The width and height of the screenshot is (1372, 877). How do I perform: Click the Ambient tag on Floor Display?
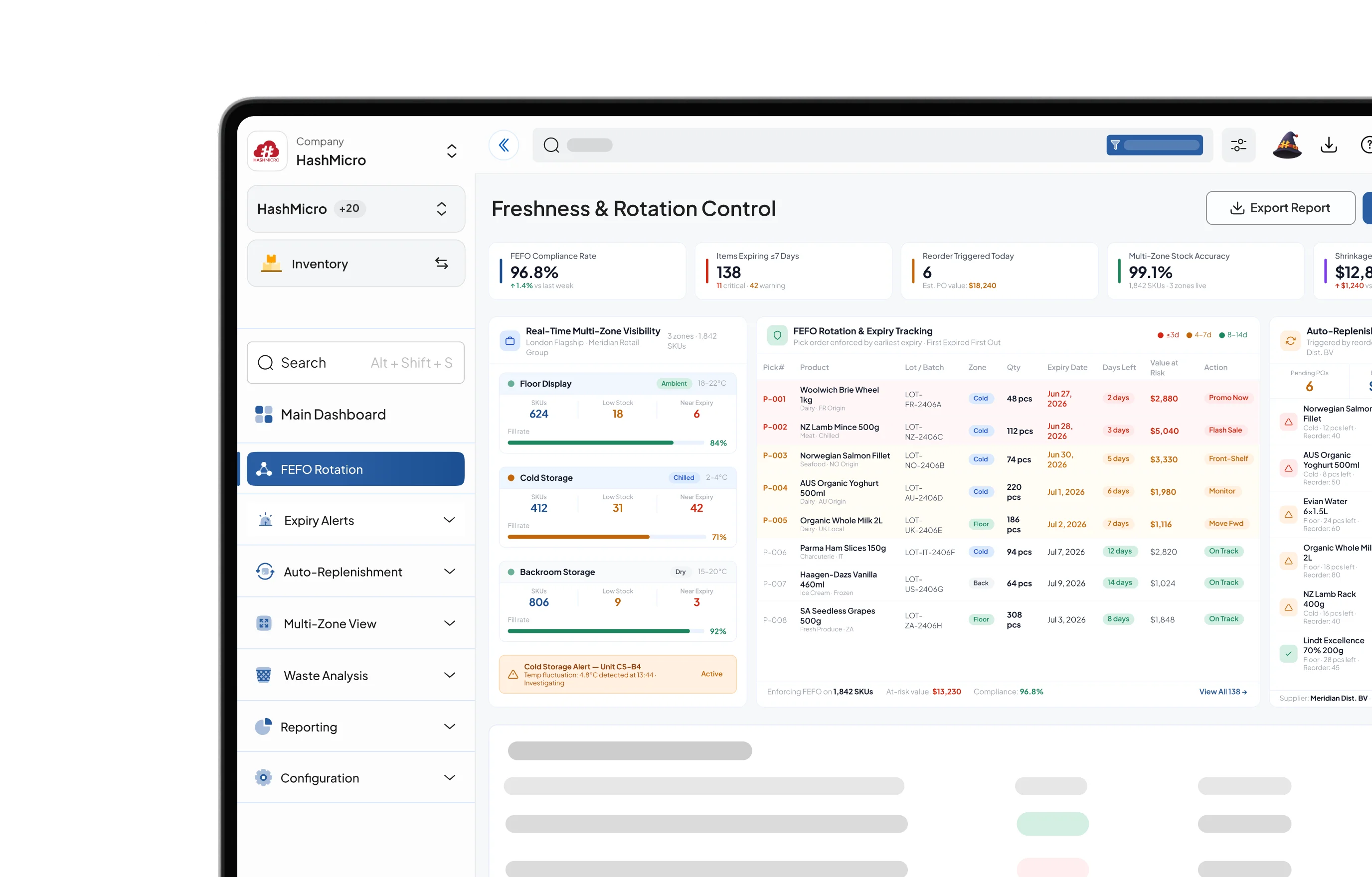(x=674, y=383)
